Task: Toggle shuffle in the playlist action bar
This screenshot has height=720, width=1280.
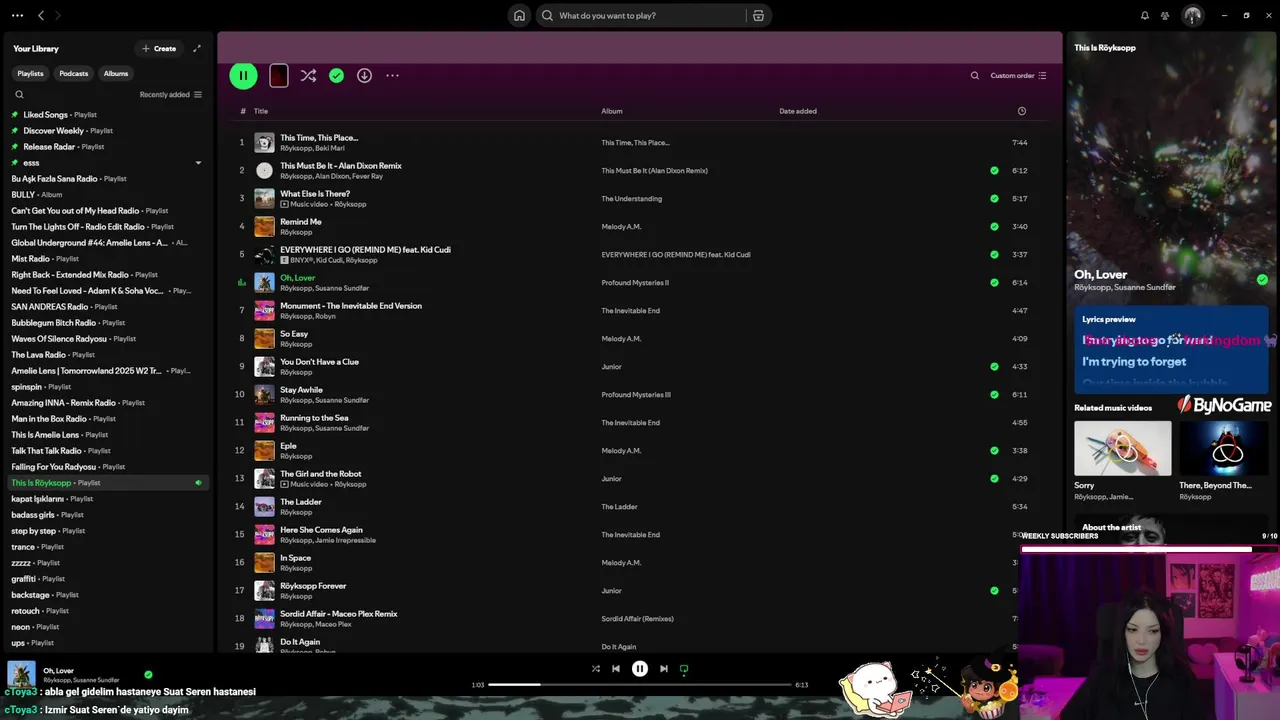Action: click(x=308, y=75)
